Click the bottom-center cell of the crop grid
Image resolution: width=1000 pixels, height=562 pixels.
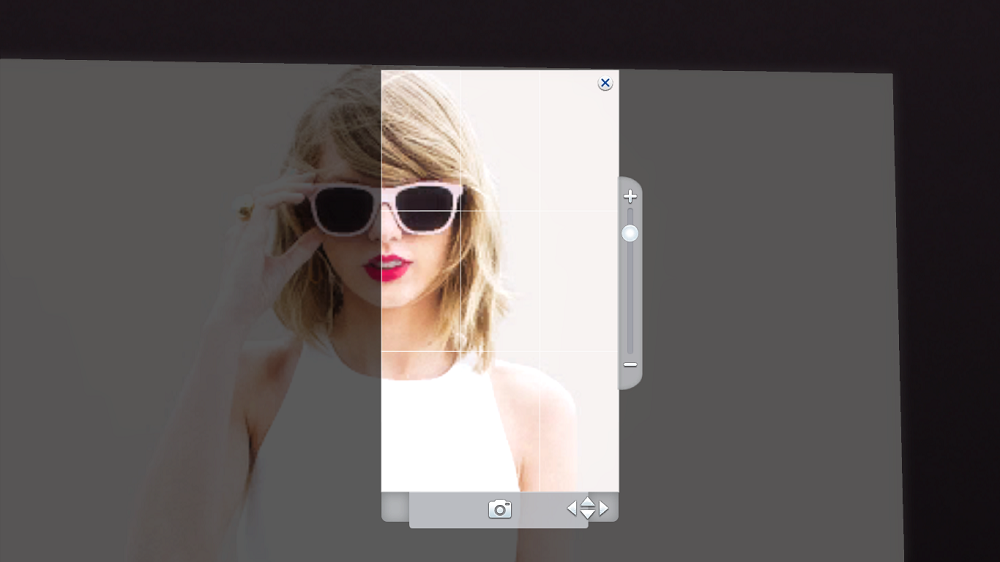[x=500, y=420]
